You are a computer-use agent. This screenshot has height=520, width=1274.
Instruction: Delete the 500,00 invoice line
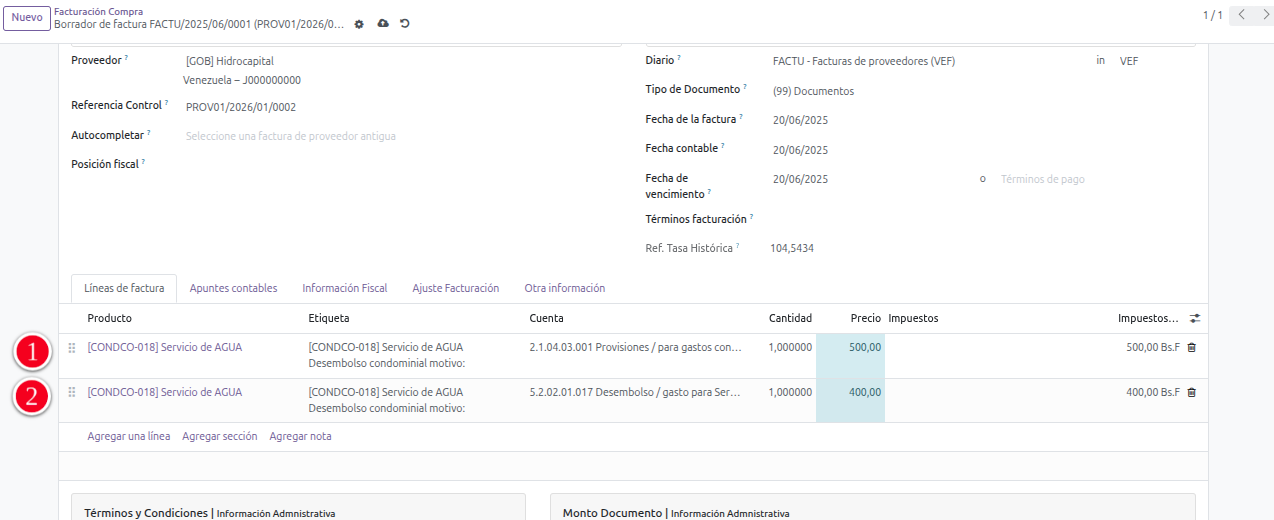pos(1191,348)
